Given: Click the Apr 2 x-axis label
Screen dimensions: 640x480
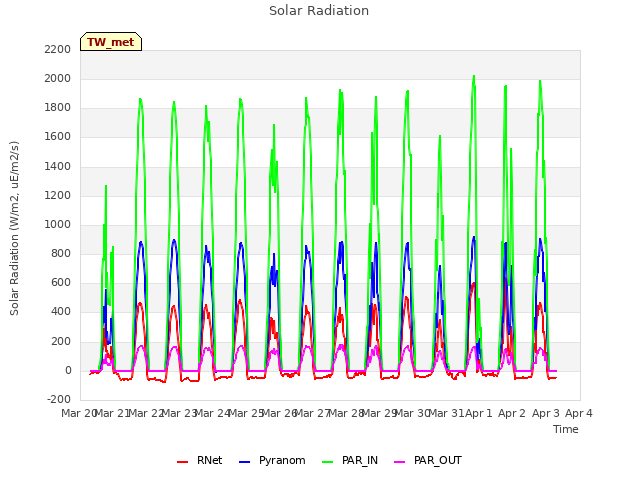Looking at the screenshot, I should 512,413.
